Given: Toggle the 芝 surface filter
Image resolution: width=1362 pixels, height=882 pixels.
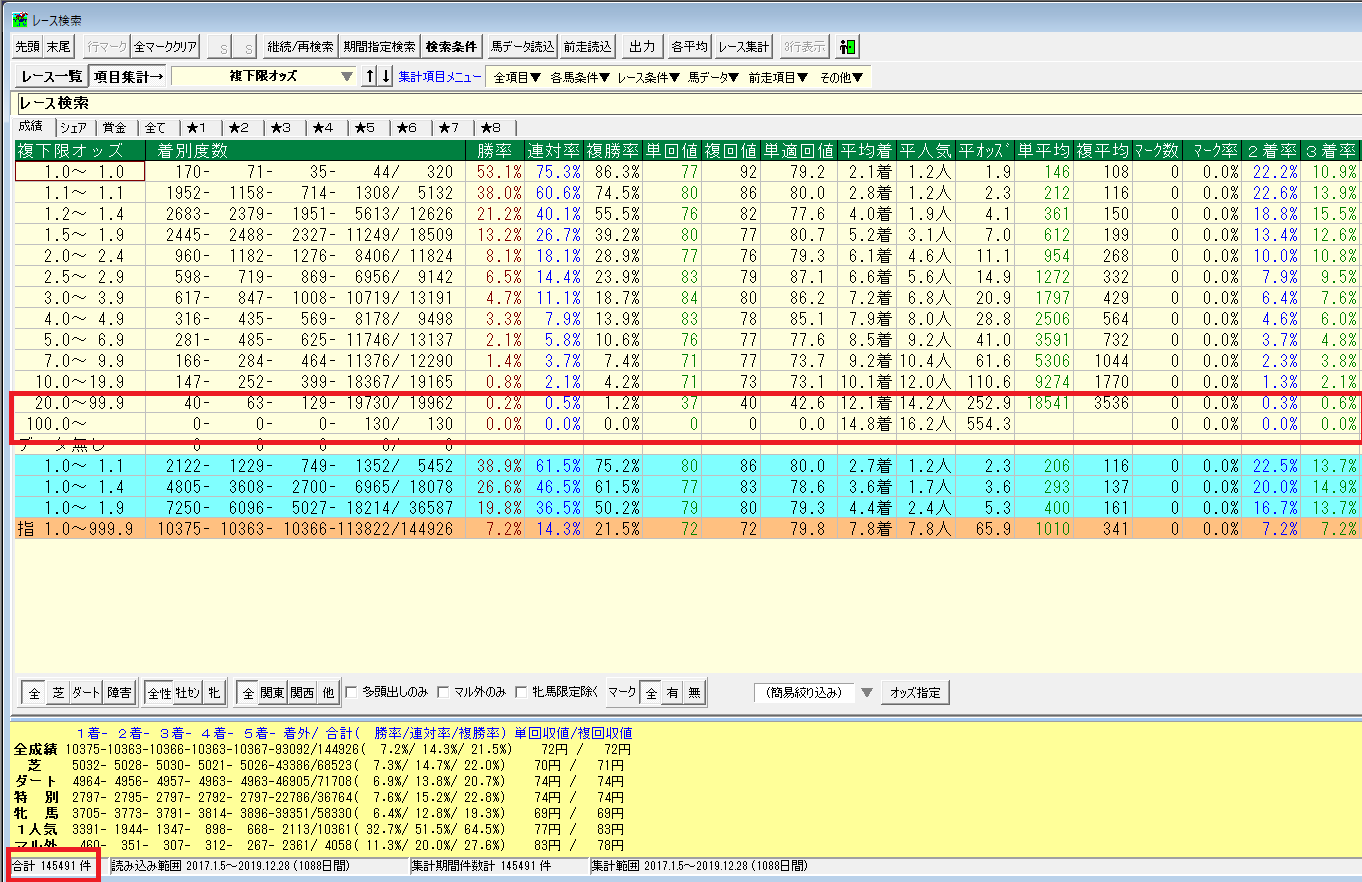Looking at the screenshot, I should point(56,692).
